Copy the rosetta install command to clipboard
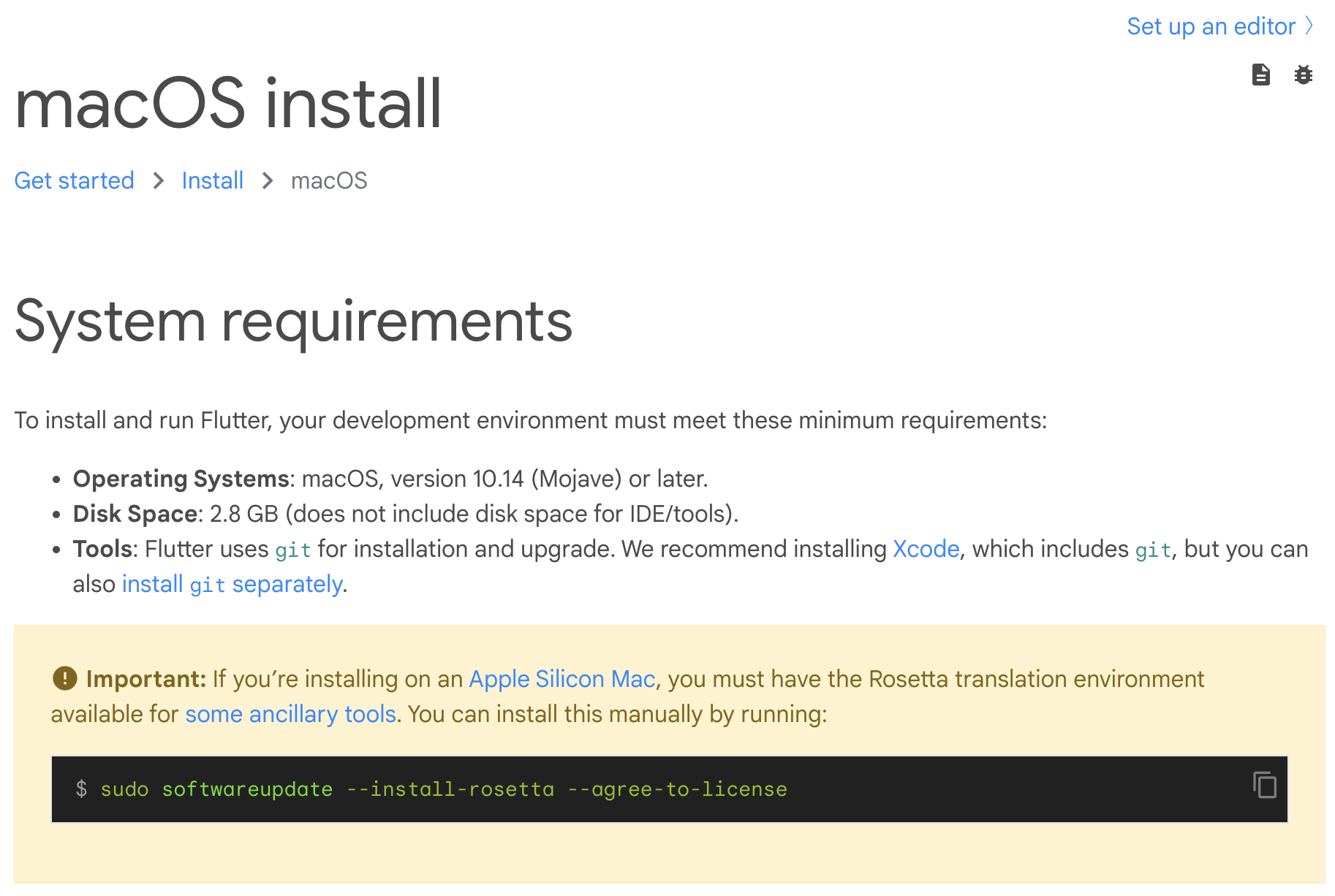This screenshot has height=896, width=1335. 1265,785
